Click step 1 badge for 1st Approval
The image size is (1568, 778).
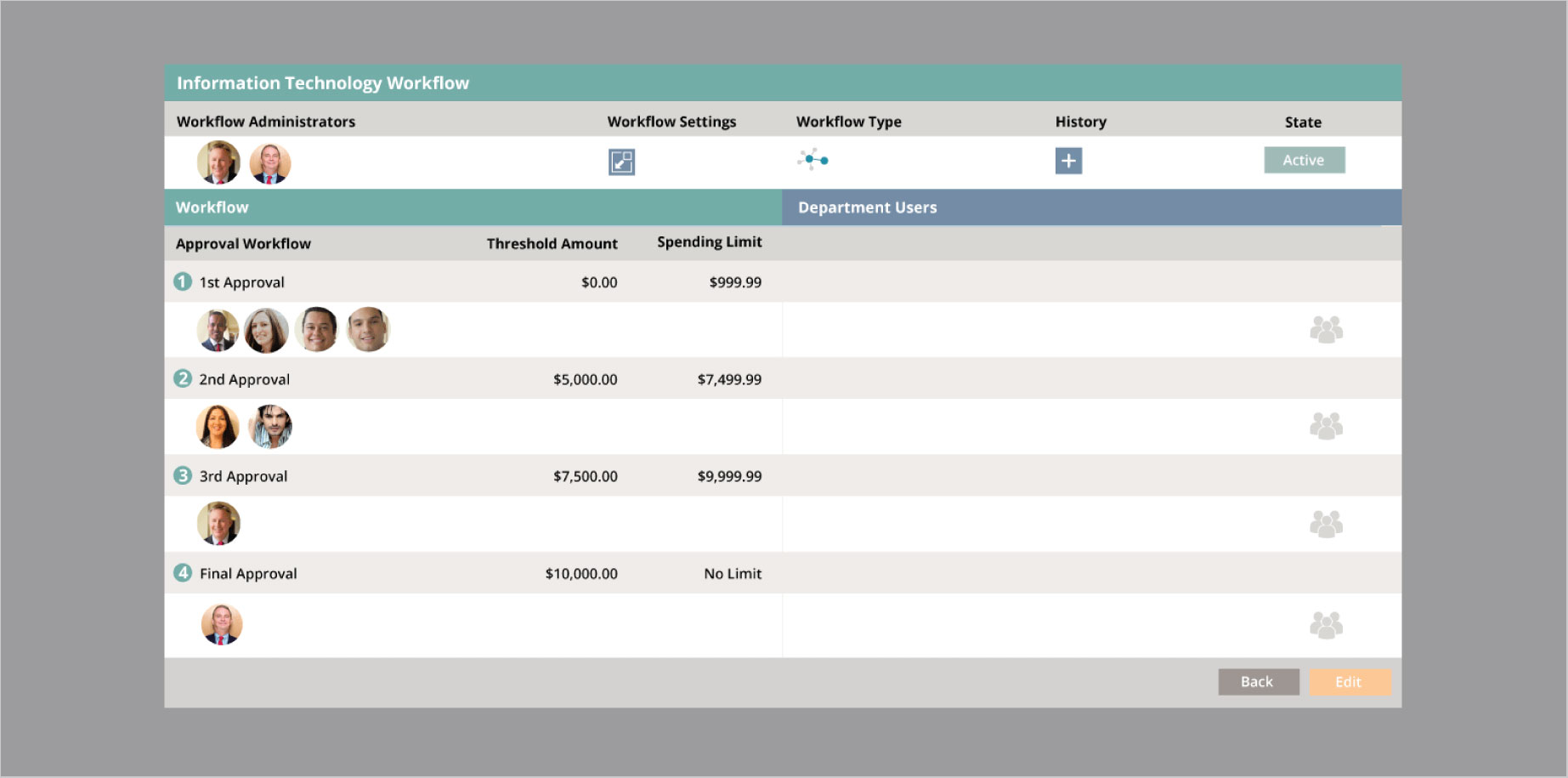tap(183, 281)
